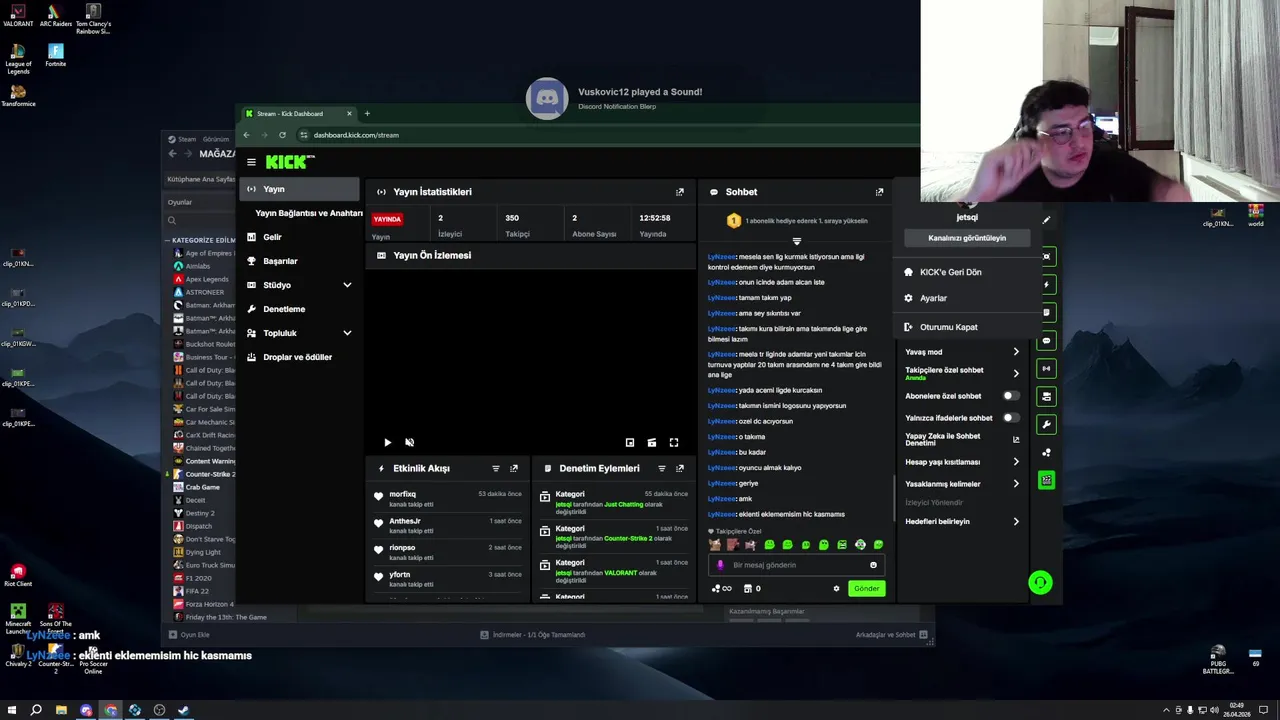Click Kanalınızı görüntüleyin button
This screenshot has height=720, width=1280.
click(x=967, y=238)
